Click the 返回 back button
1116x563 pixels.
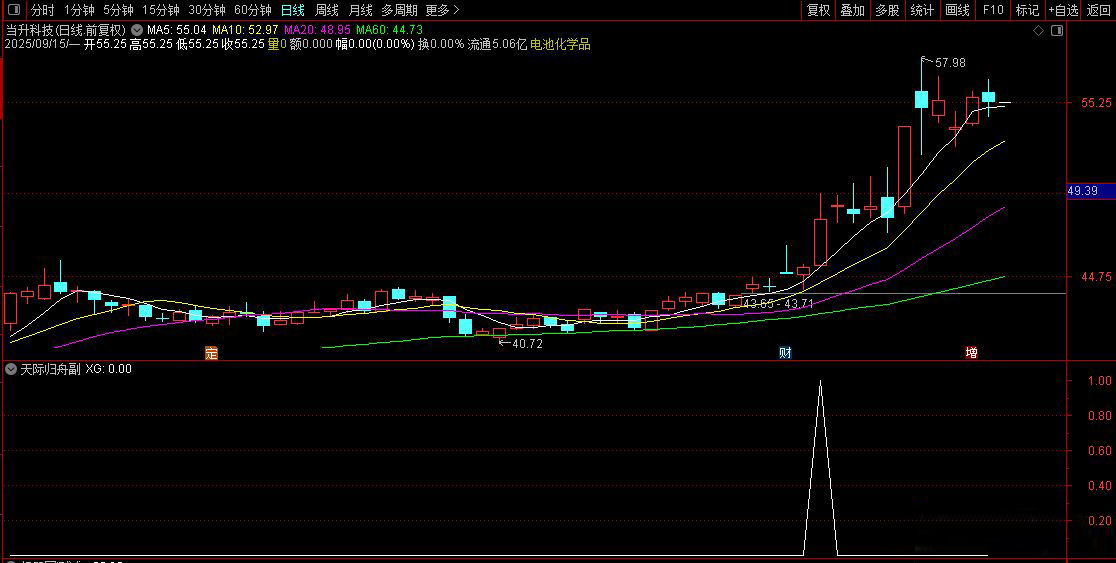[1099, 10]
